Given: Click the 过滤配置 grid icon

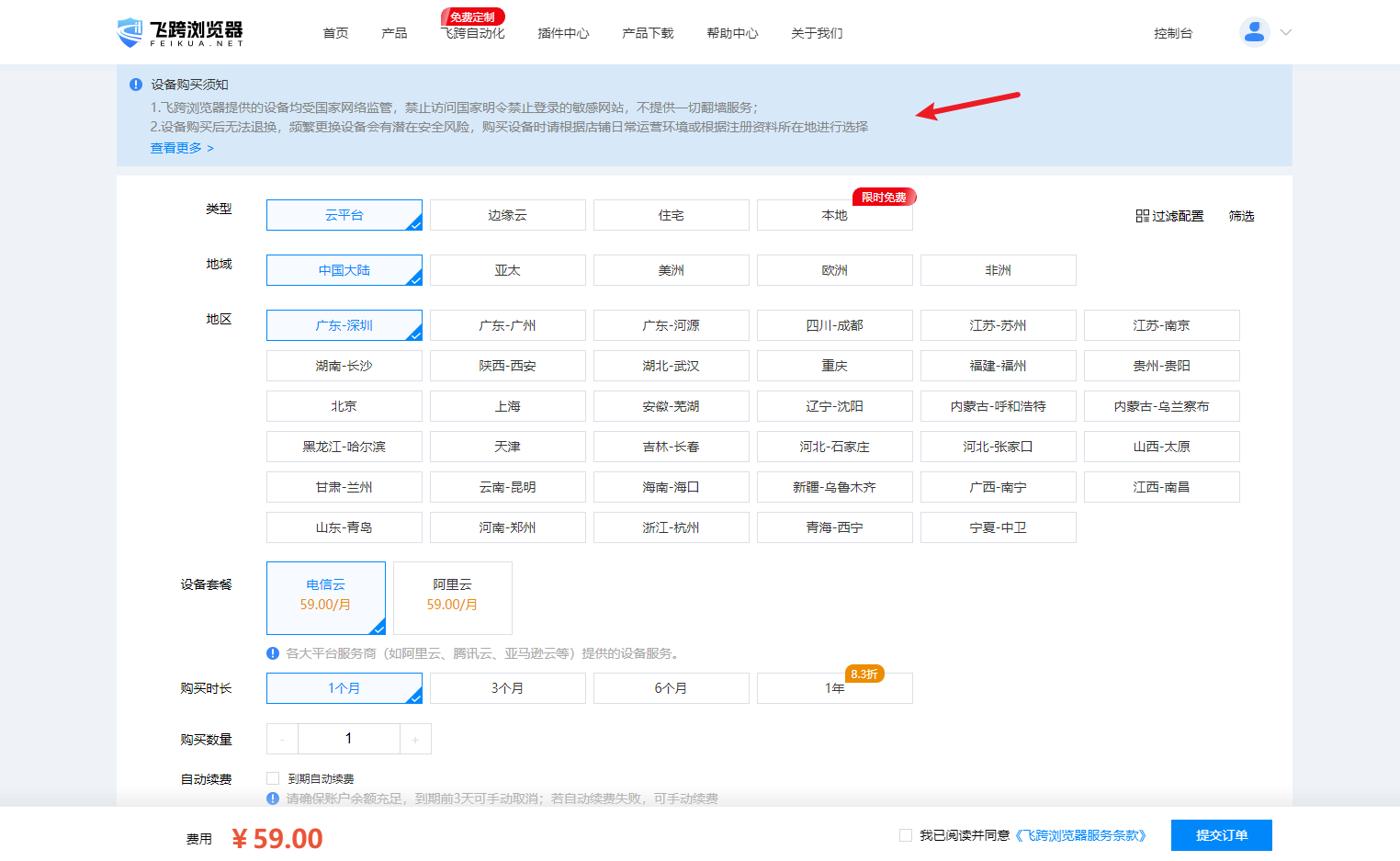Looking at the screenshot, I should (x=1142, y=216).
